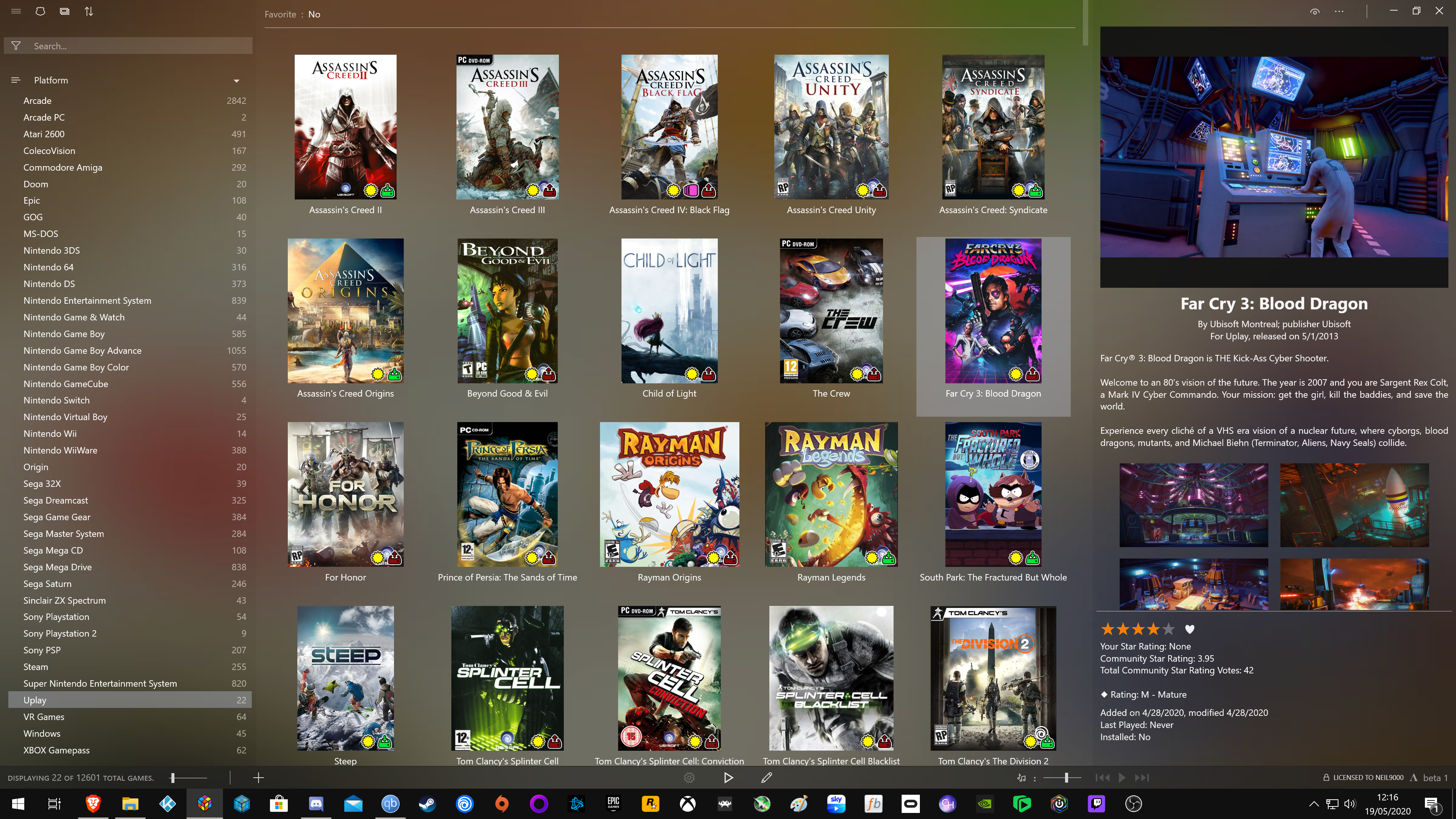This screenshot has height=819, width=1456.
Task: Select the Steam platform in sidebar
Action: coord(36,667)
